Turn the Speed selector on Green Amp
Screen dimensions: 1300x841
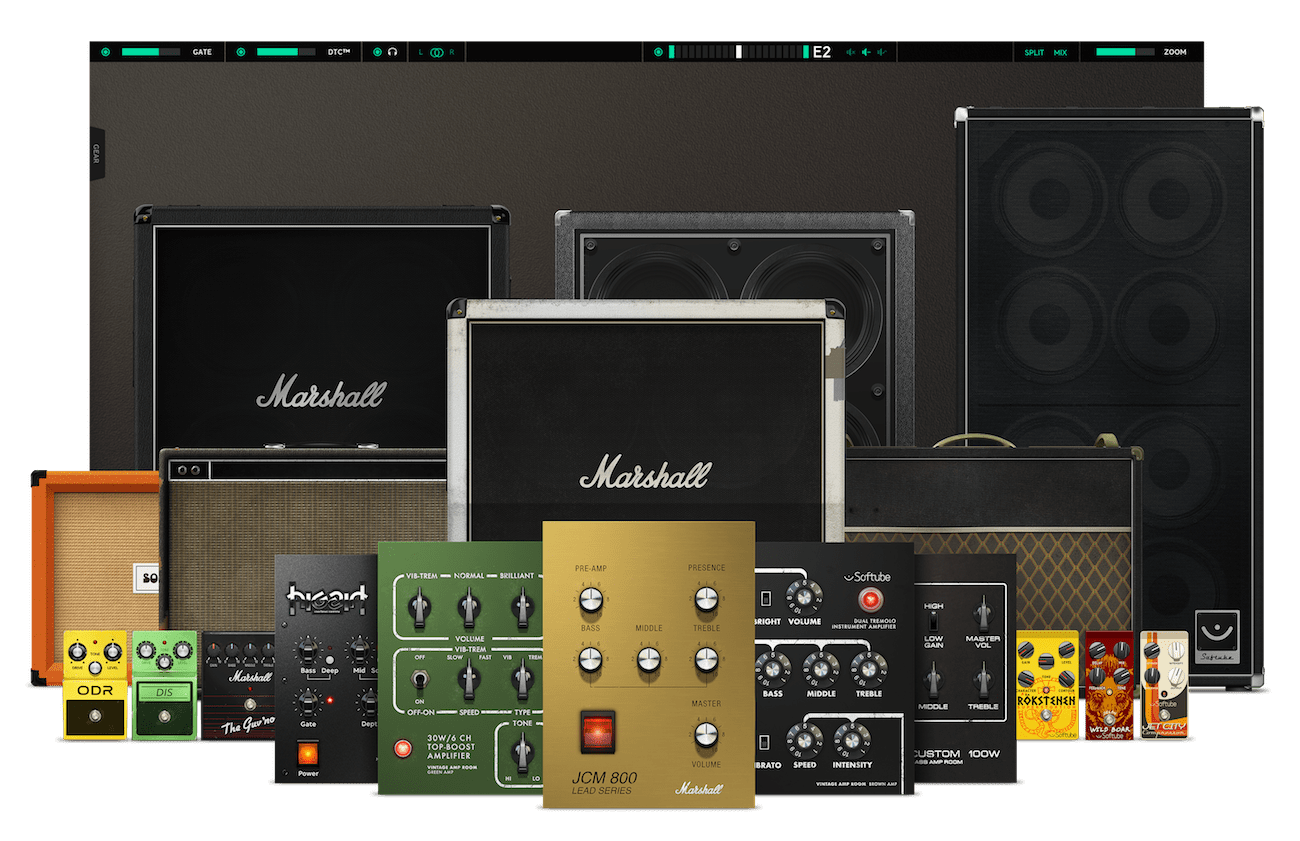click(468, 679)
